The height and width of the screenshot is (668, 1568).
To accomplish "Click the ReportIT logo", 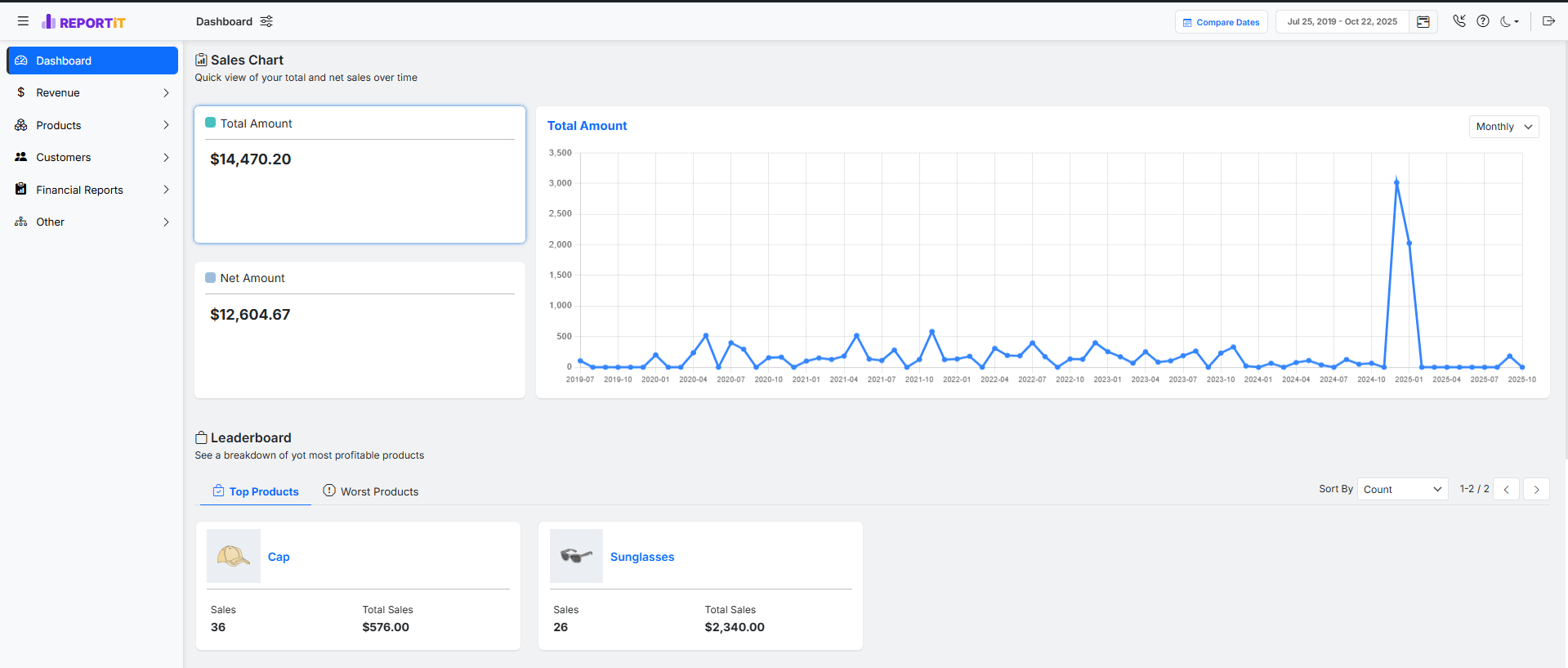I will (84, 22).
